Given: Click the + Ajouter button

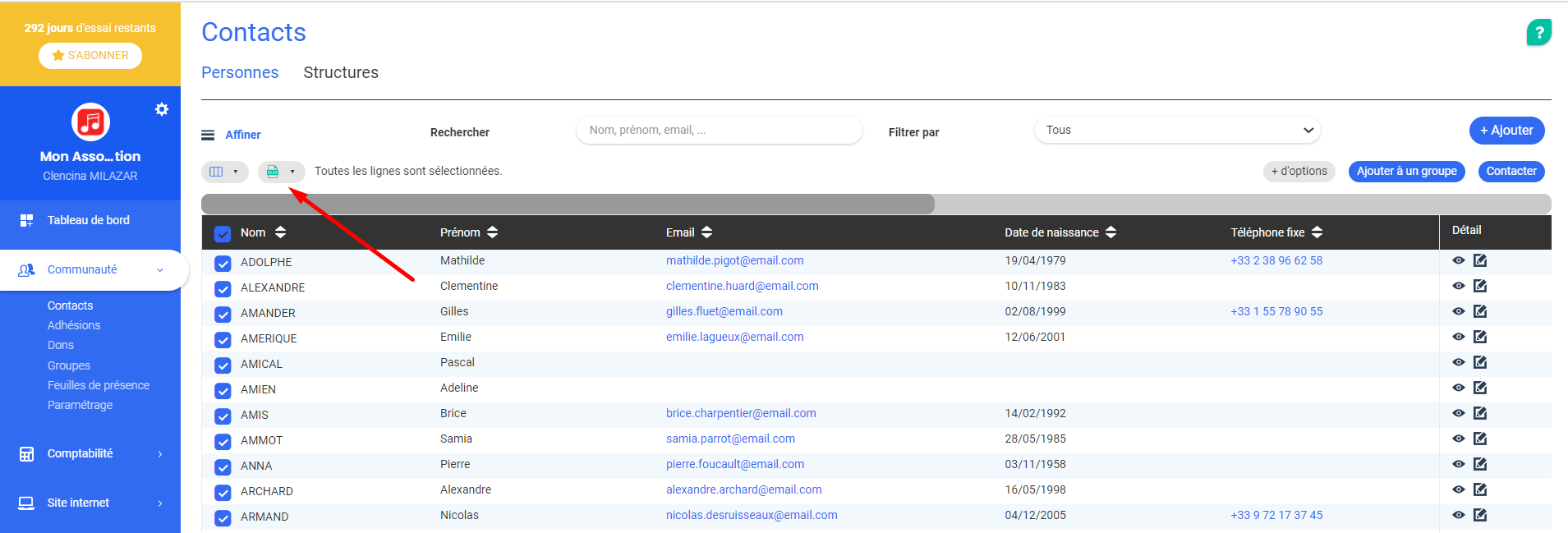Looking at the screenshot, I should pyautogui.click(x=1506, y=130).
